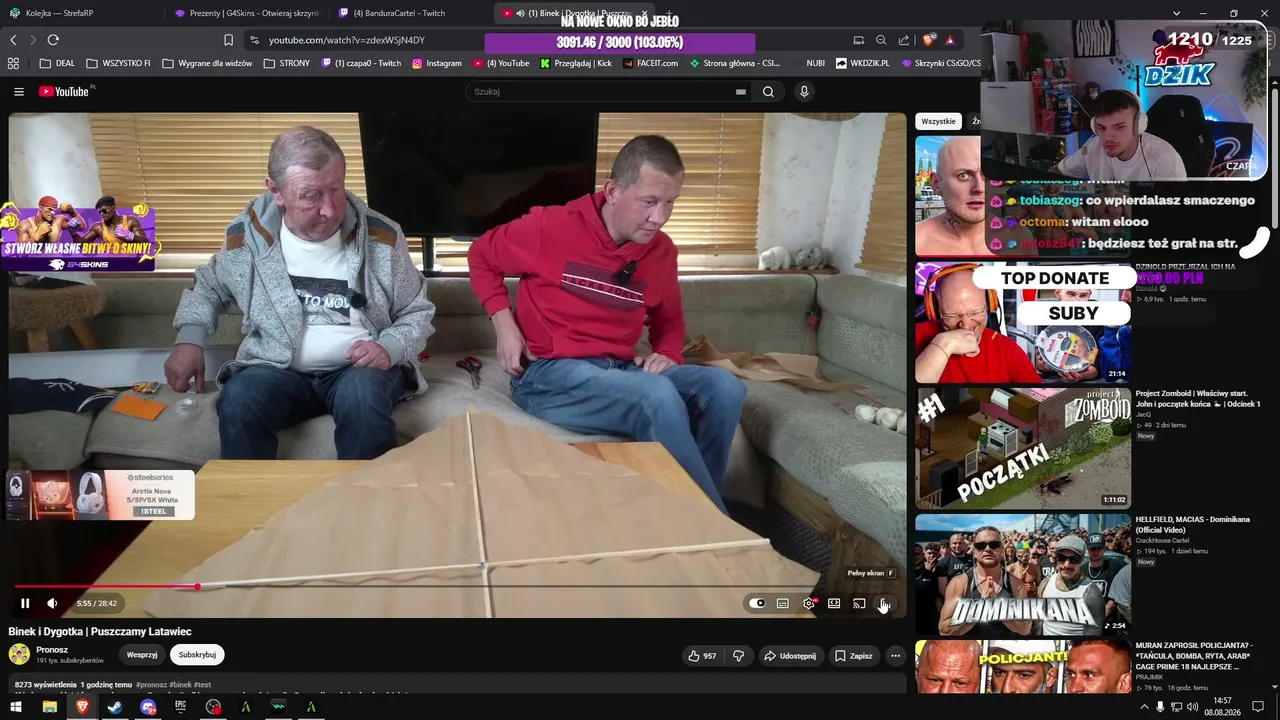Like the video with 957 likes
This screenshot has width=1280, height=720.
702,656
